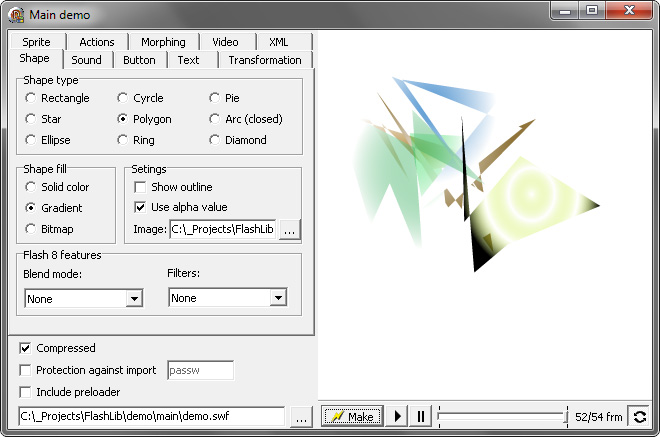This screenshot has height=437, width=660.
Task: Switch to the Sound tab
Action: point(87,60)
